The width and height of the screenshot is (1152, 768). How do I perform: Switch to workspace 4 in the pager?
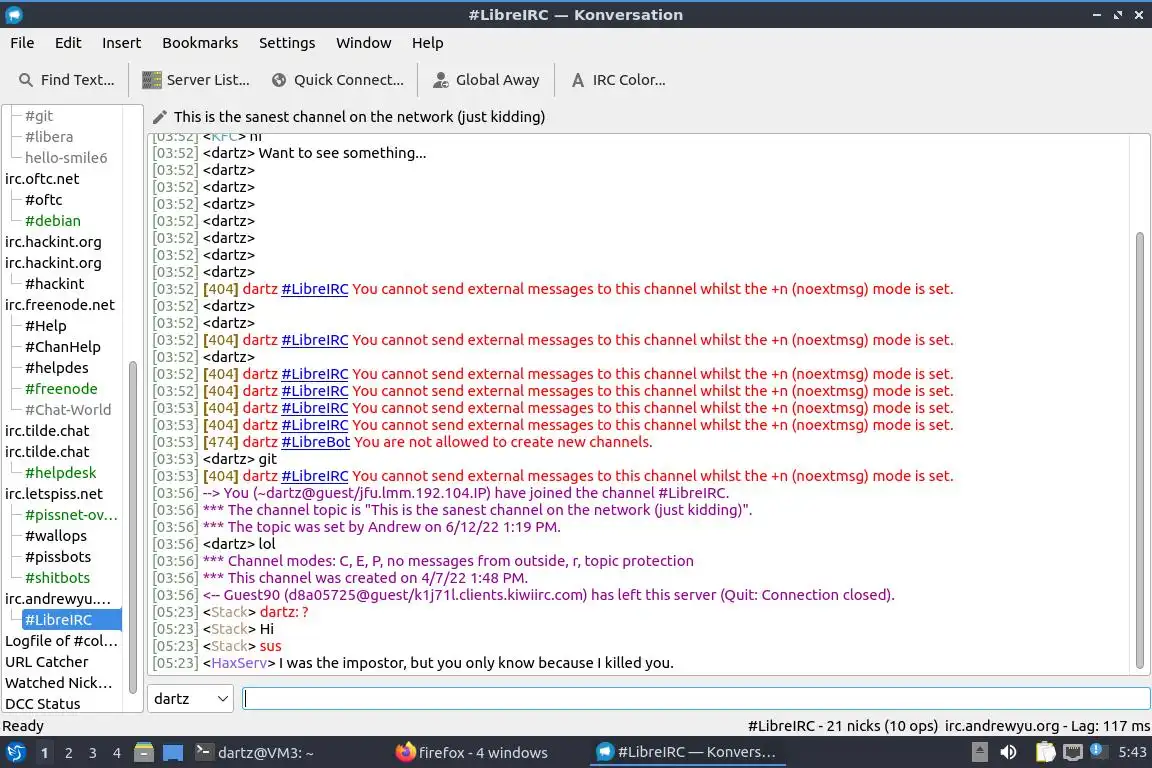point(117,753)
